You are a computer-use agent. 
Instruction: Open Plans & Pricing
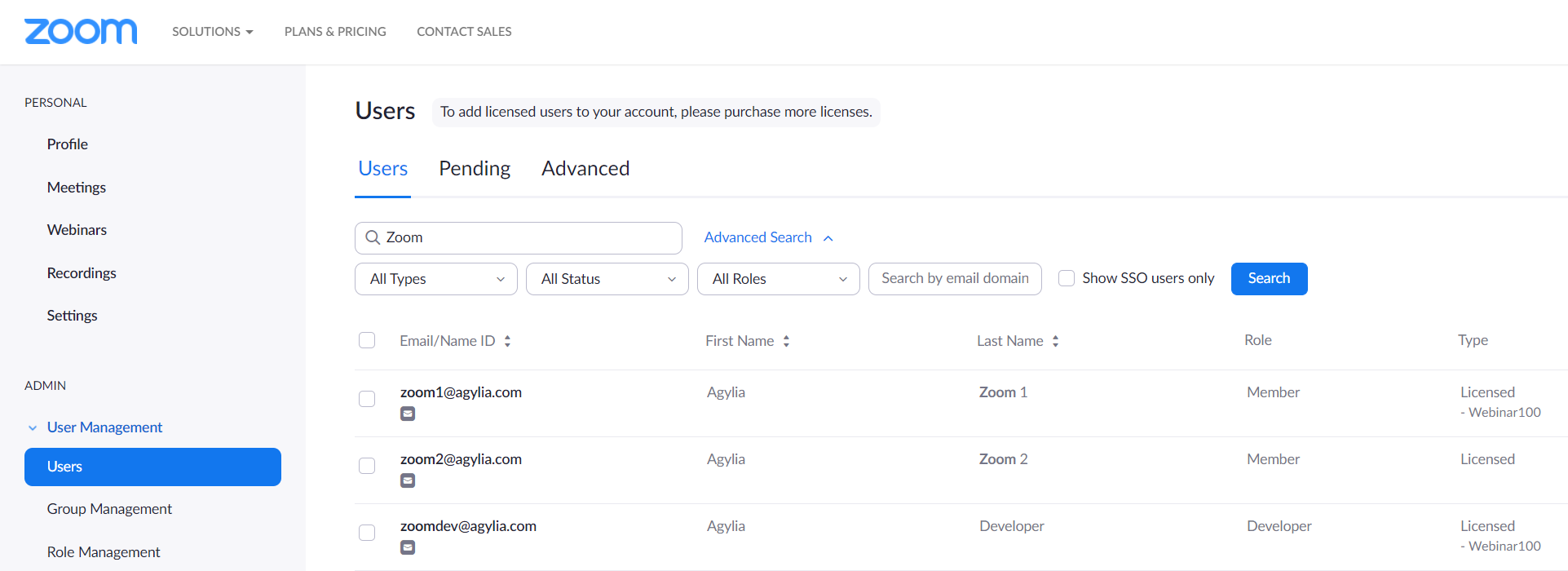click(335, 31)
